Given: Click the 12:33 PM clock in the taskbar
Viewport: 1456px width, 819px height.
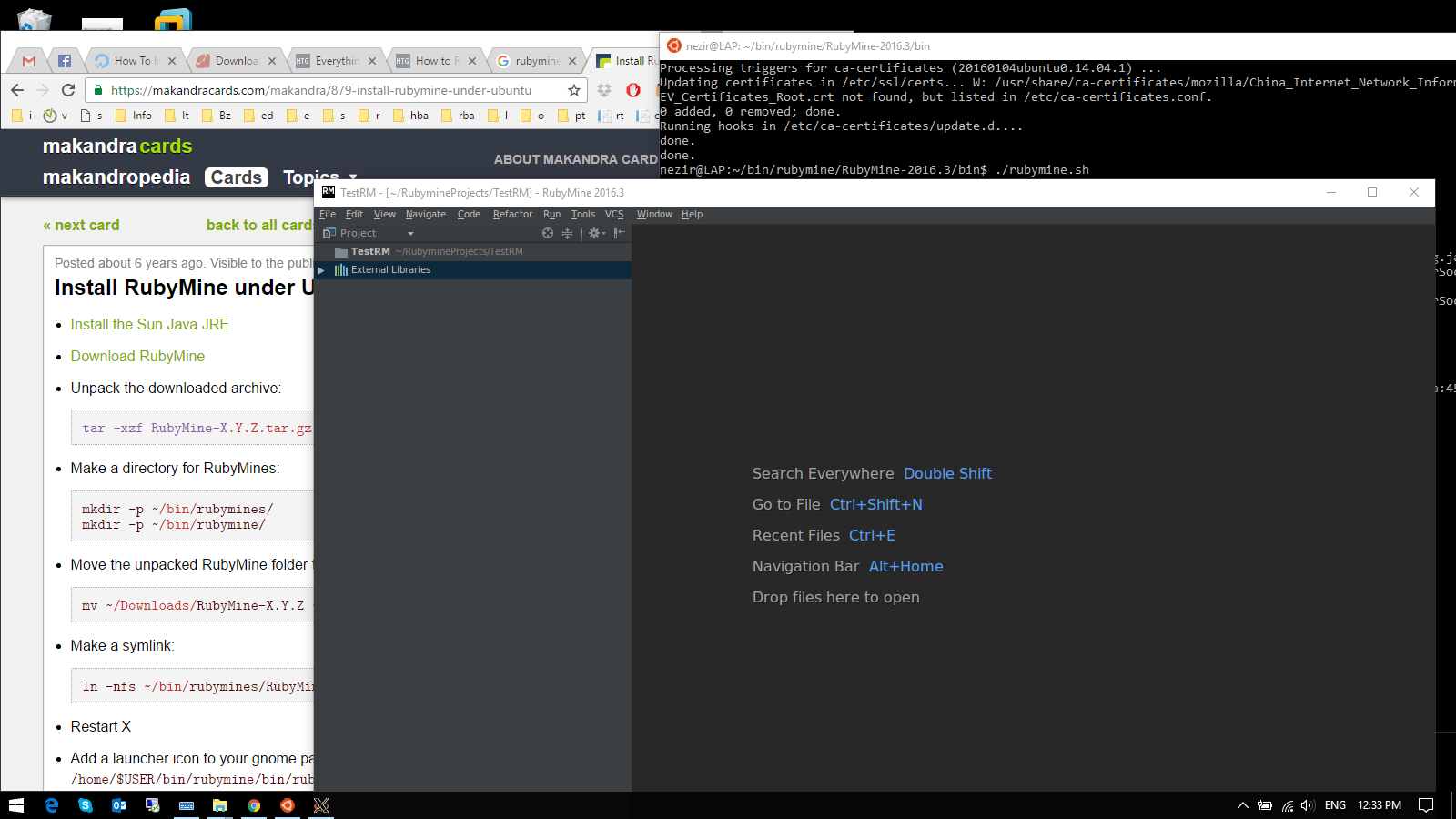Looking at the screenshot, I should point(1380,805).
